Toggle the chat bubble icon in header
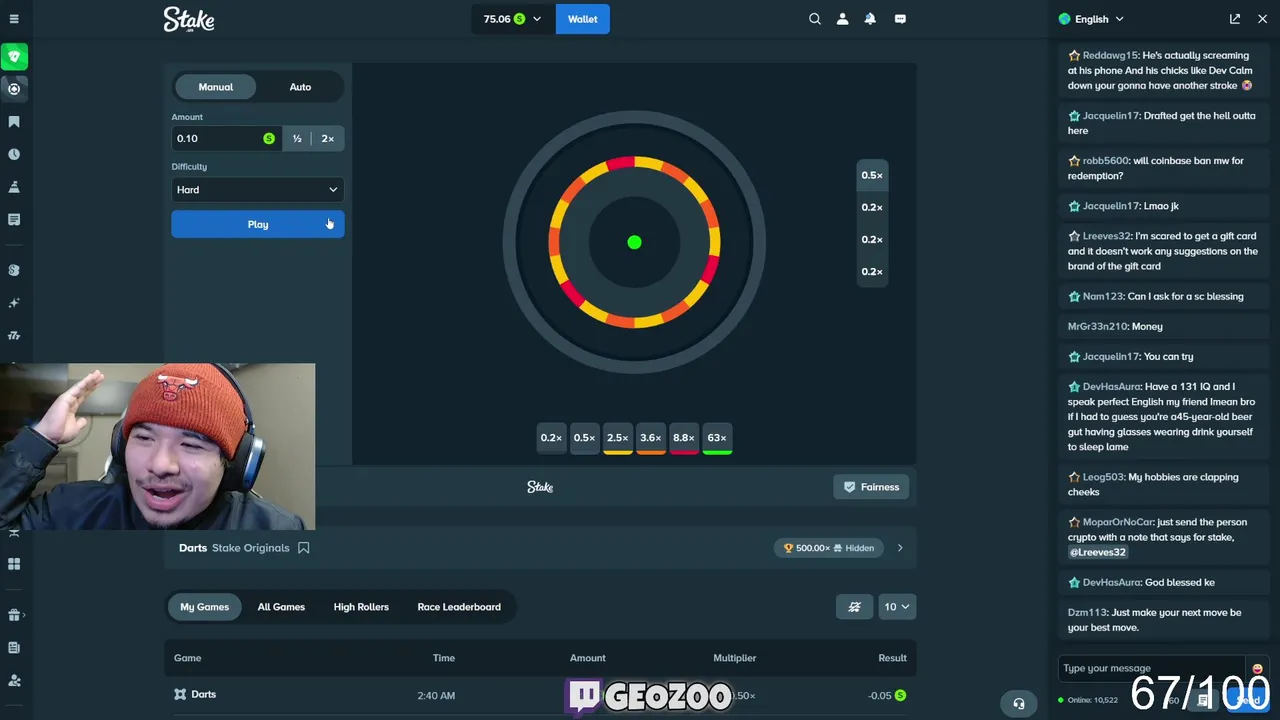The image size is (1280, 720). point(900,19)
